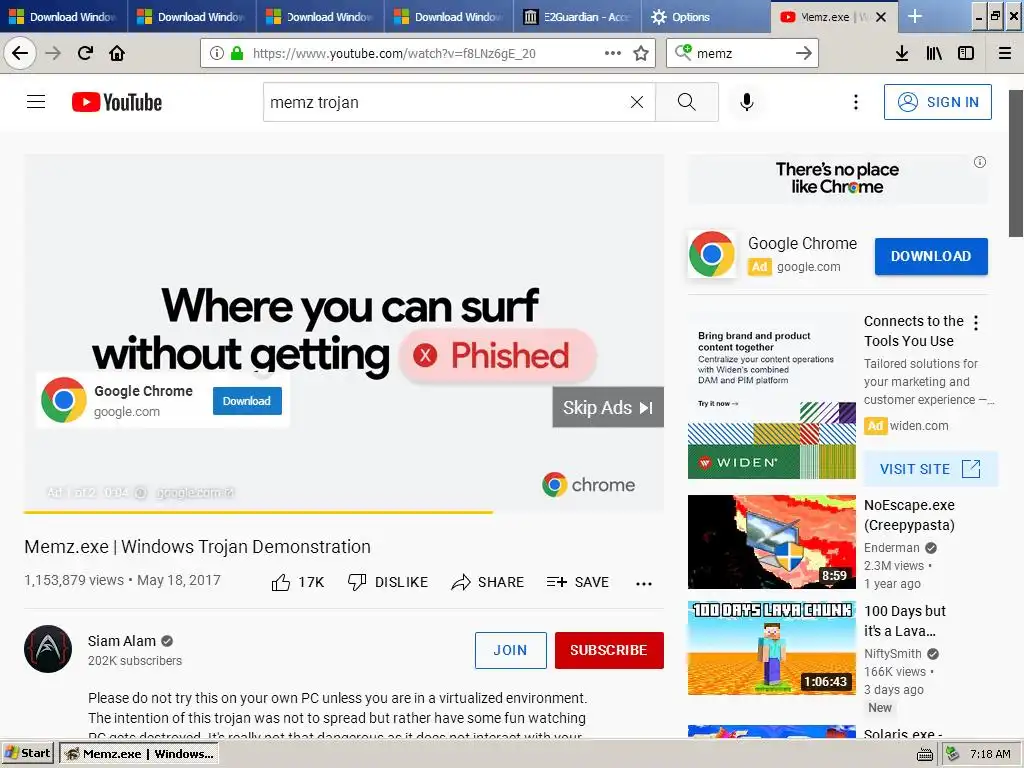Open the NoEscape.exe (Creepypasta) title link

coord(909,515)
